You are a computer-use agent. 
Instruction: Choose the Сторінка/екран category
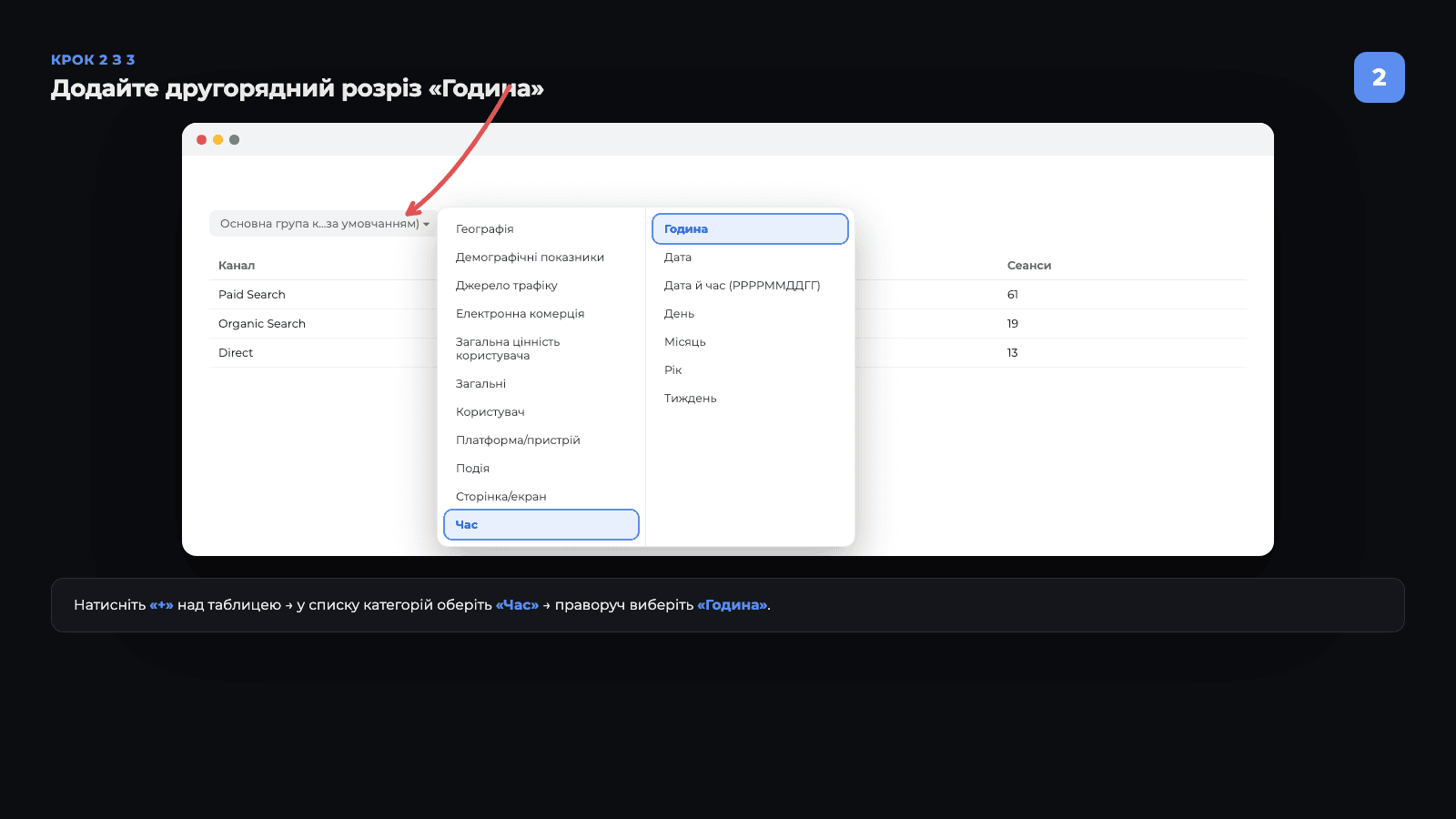(x=500, y=497)
